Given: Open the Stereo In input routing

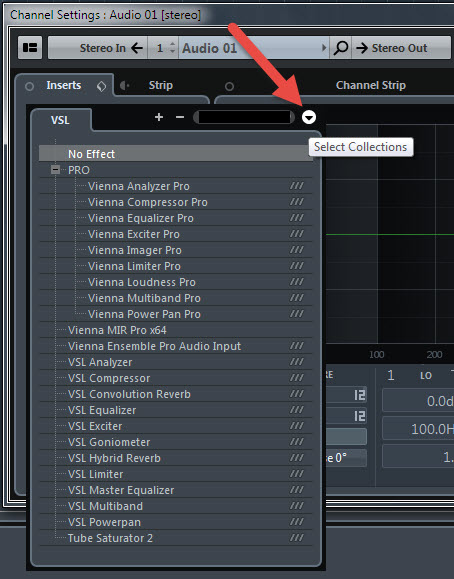Looking at the screenshot, I should click(98, 48).
